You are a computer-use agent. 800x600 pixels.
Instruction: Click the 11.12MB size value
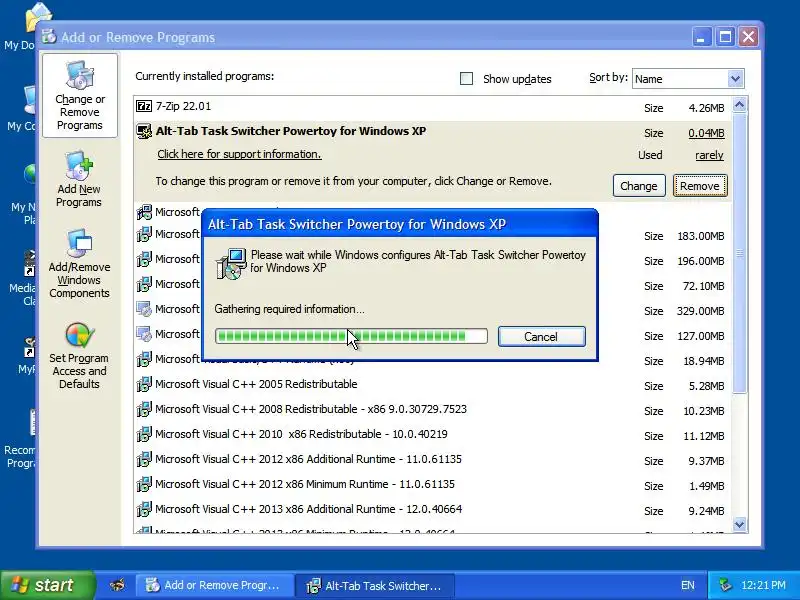(x=704, y=436)
